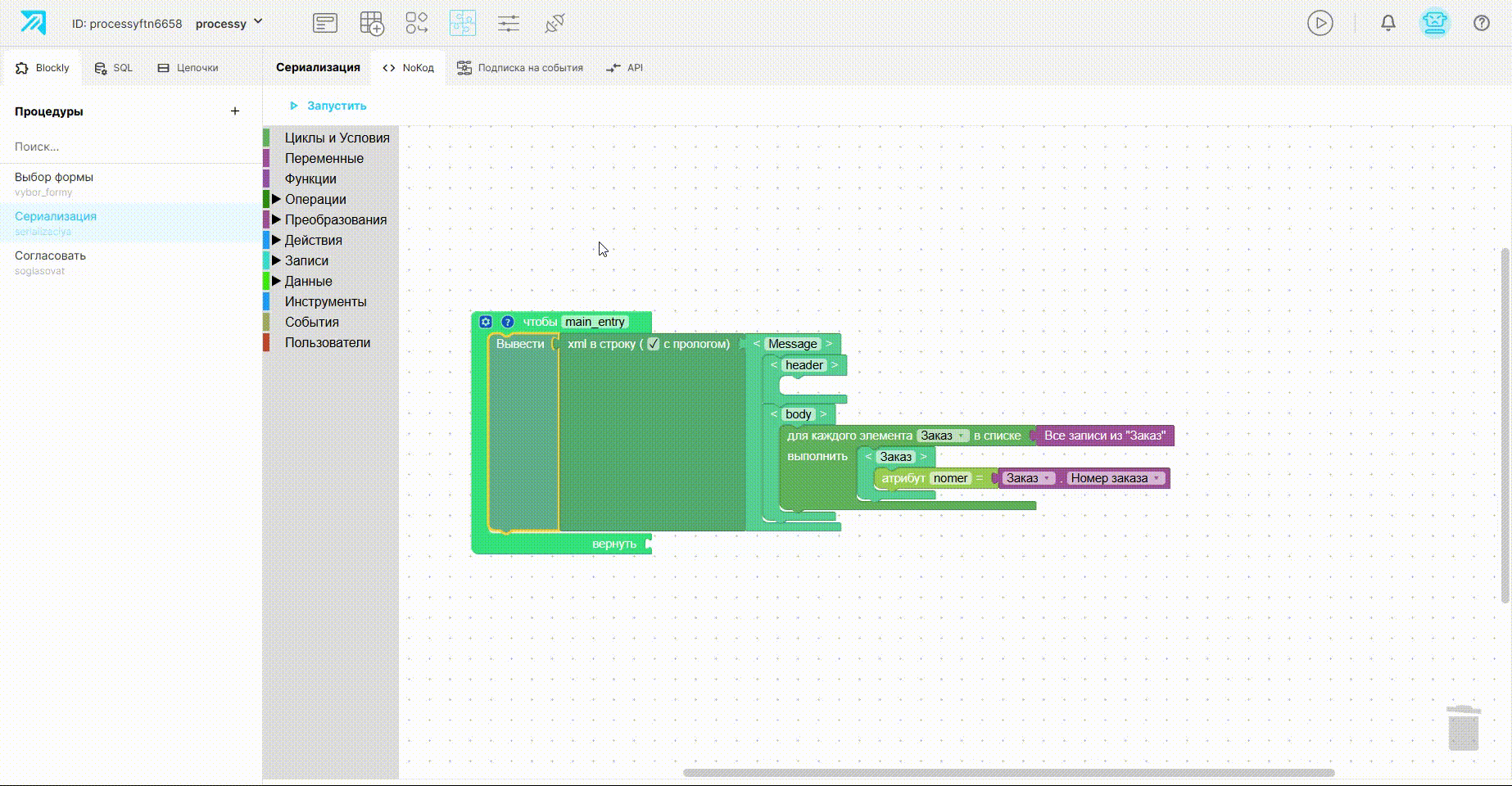Click the notifications bell icon
Image resolution: width=1512 pixels, height=786 pixels.
pos(1388,23)
